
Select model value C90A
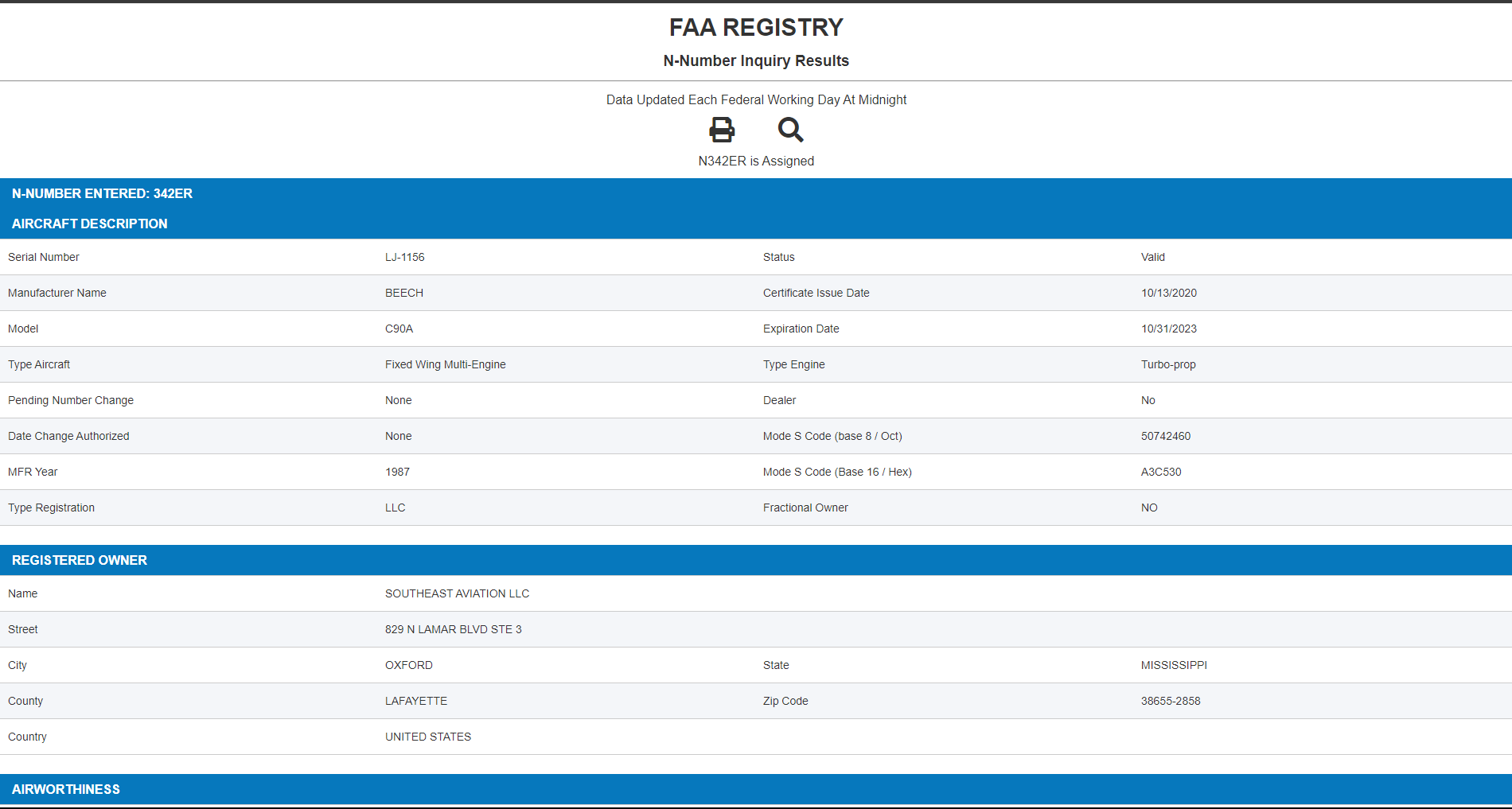click(x=399, y=329)
